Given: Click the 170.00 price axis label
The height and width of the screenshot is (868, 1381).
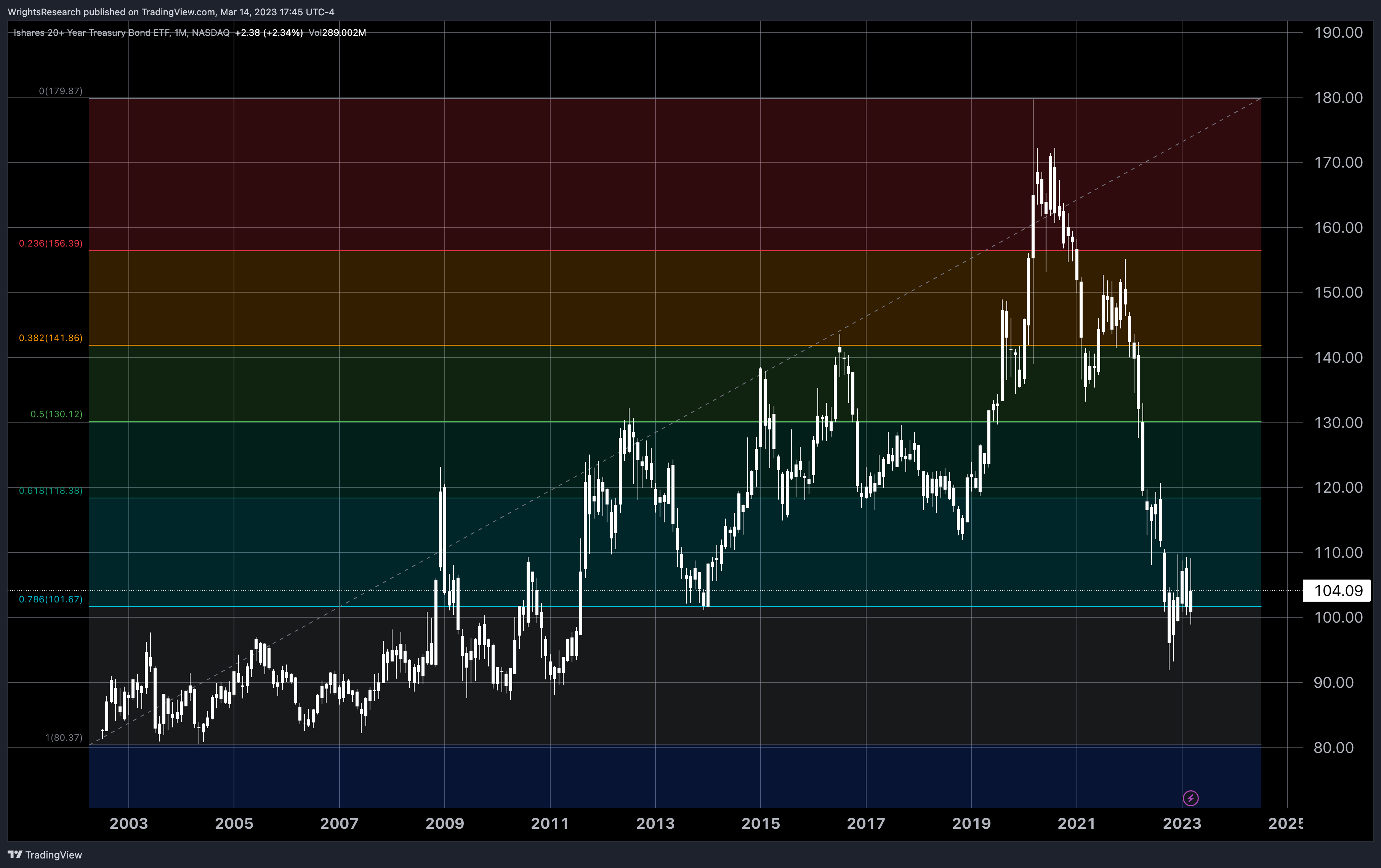Looking at the screenshot, I should [1338, 163].
